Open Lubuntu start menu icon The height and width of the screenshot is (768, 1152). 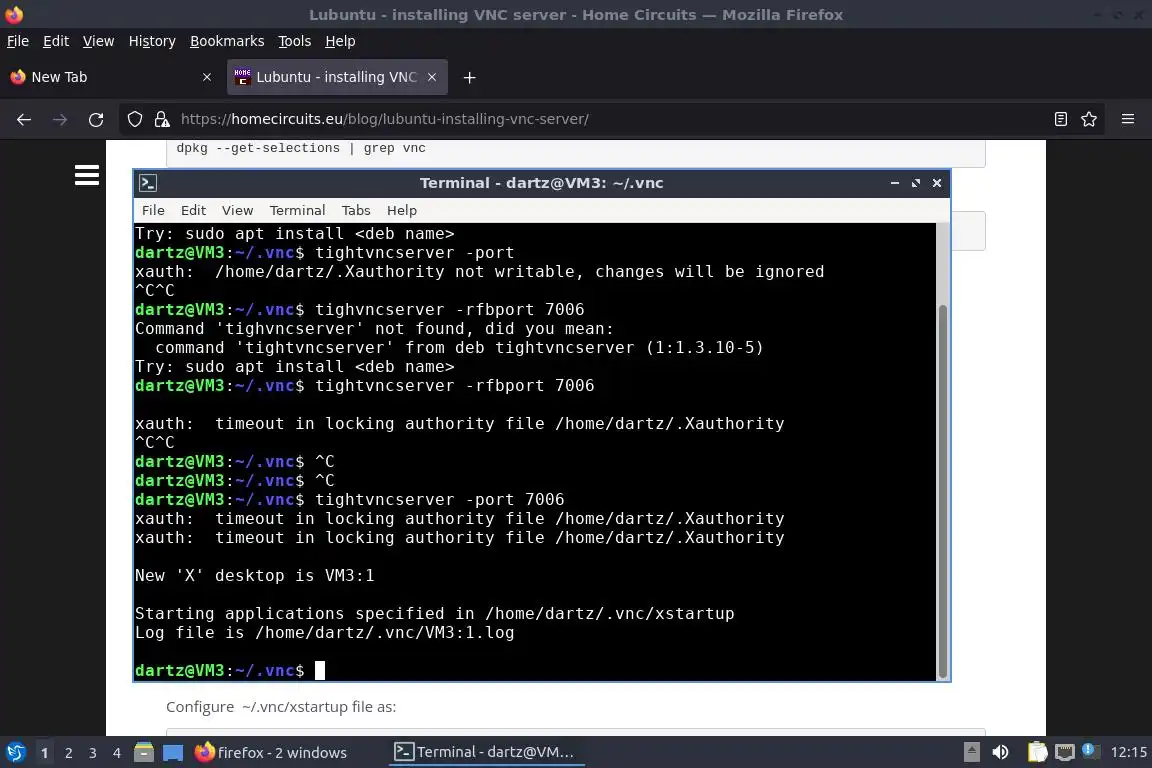click(15, 752)
